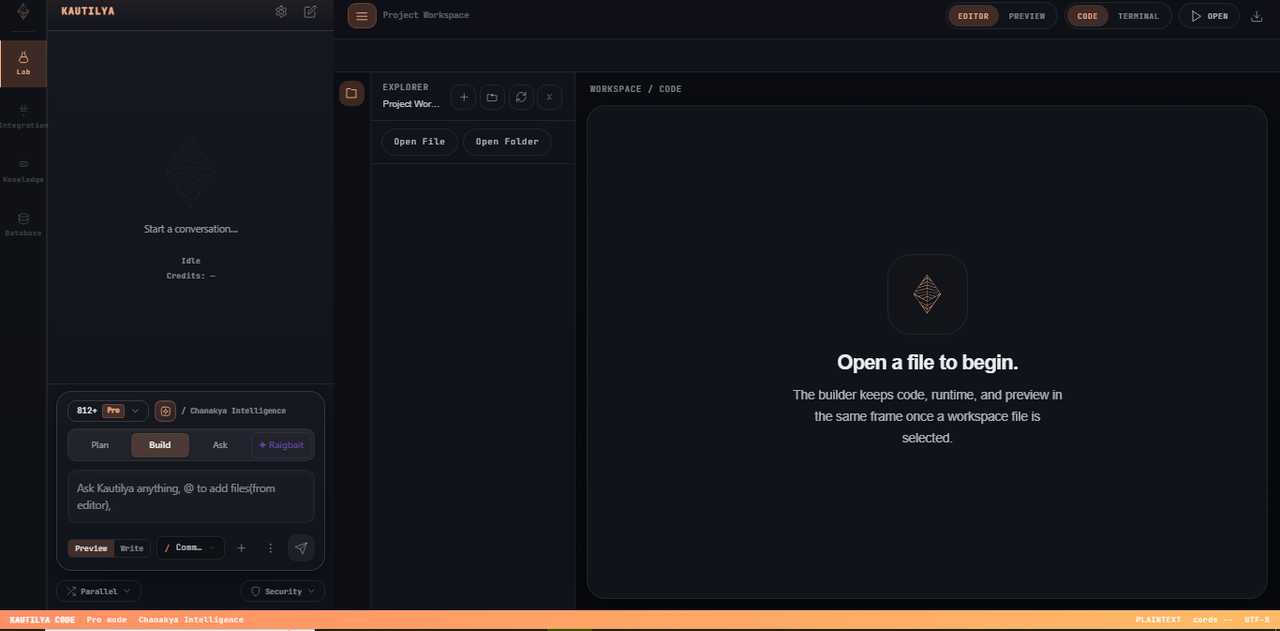Open the Lab section in sidebar
Screen dimensions: 1280x631
pyautogui.click(x=23, y=64)
